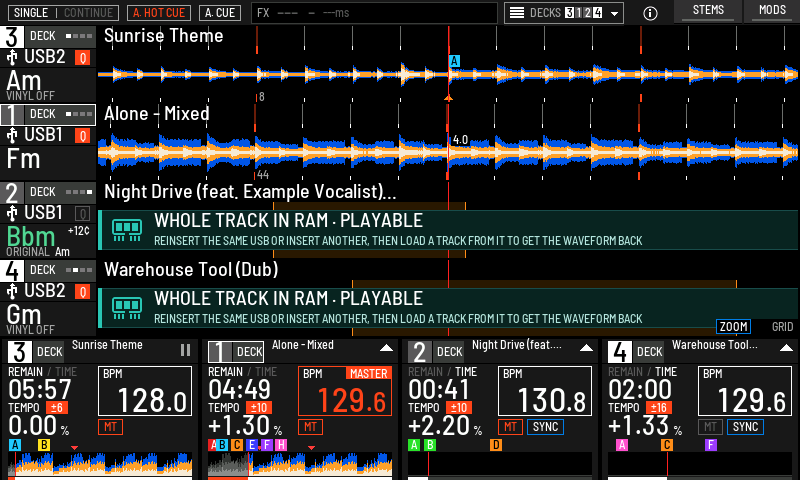This screenshot has height=480, width=800.
Task: Click the USB icon beside USB1 on deck 2
Action: click(12, 213)
